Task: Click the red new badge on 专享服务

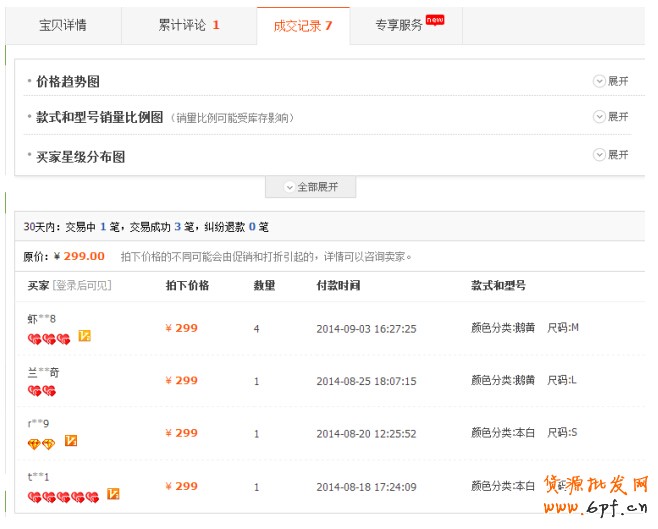Action: (435, 18)
